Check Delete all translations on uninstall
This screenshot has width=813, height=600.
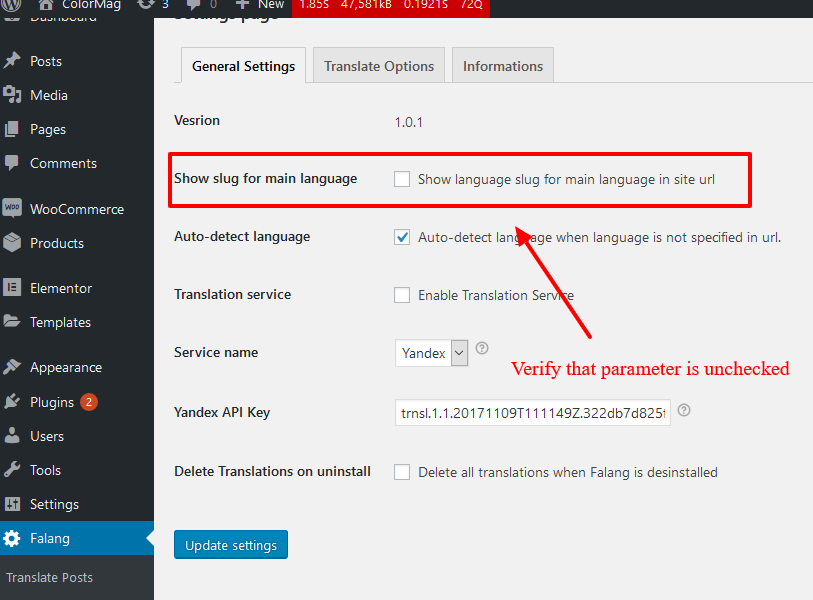coord(402,472)
